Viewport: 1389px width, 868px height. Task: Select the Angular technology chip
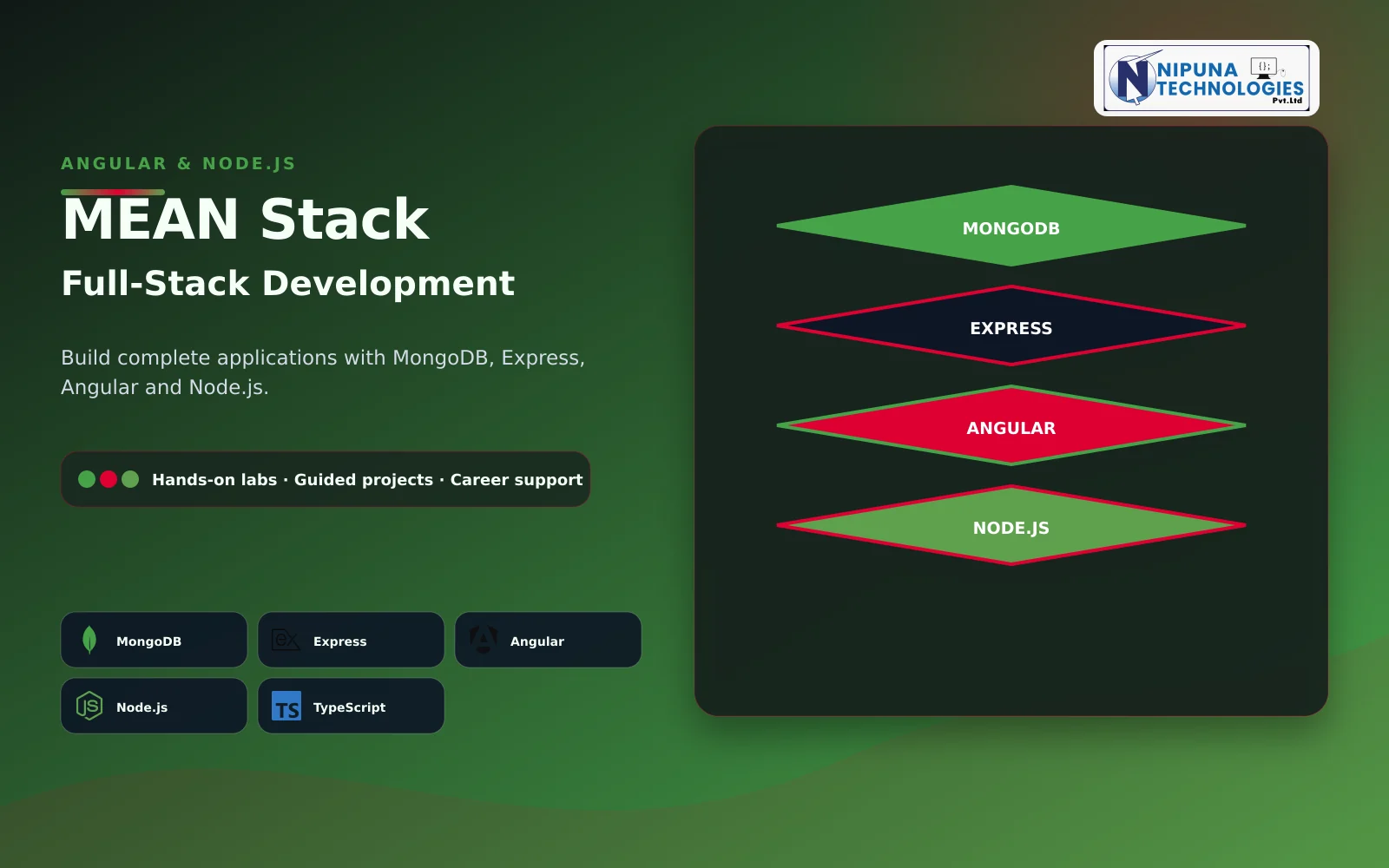pyautogui.click(x=548, y=640)
